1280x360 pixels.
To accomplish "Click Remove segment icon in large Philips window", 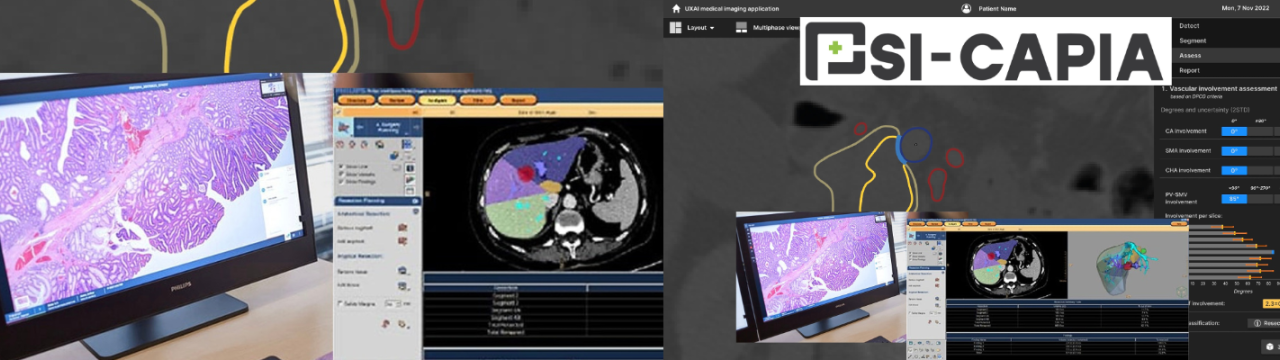I will click(403, 227).
